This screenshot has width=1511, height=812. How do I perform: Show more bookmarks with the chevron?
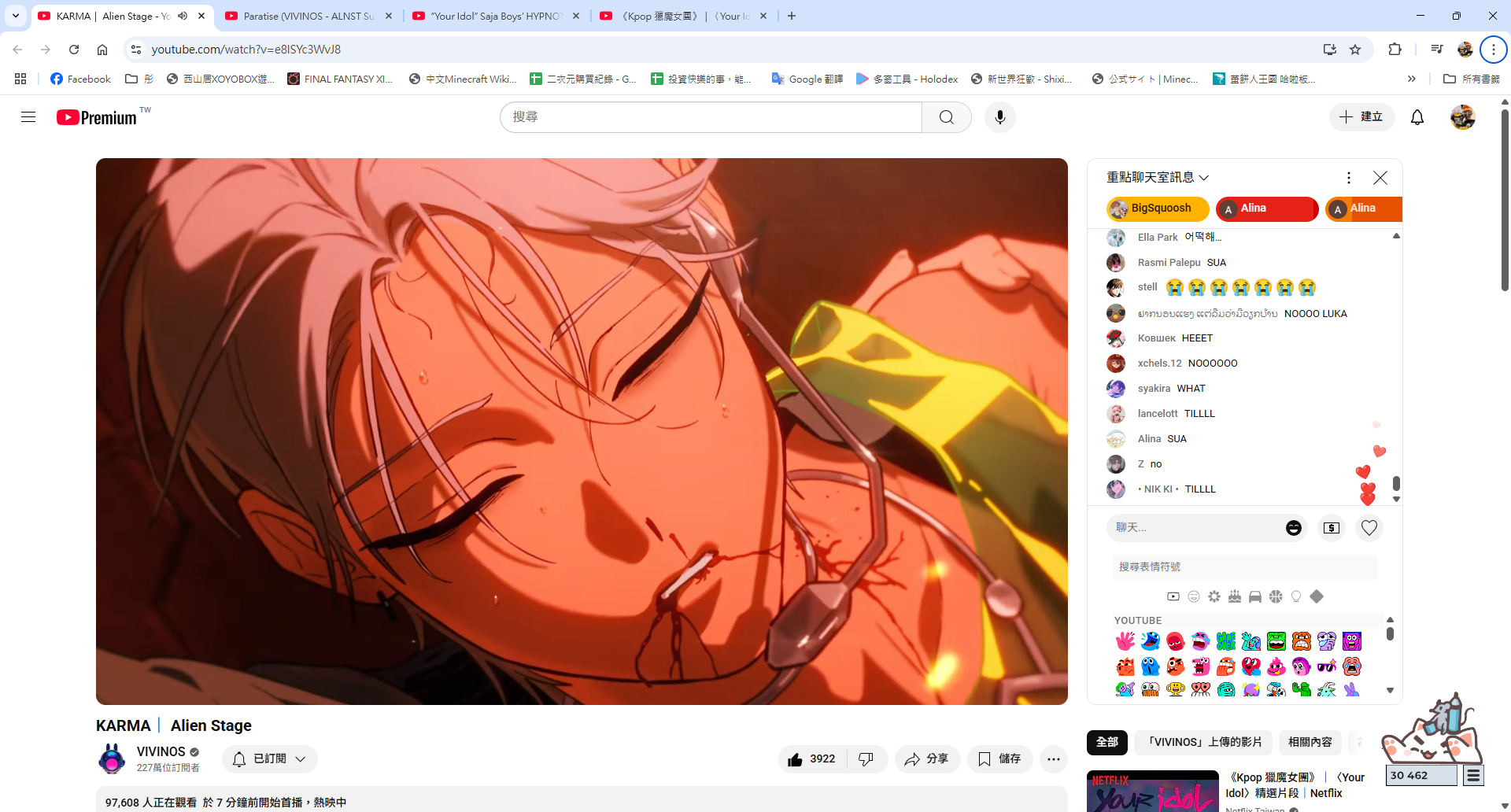point(1412,79)
